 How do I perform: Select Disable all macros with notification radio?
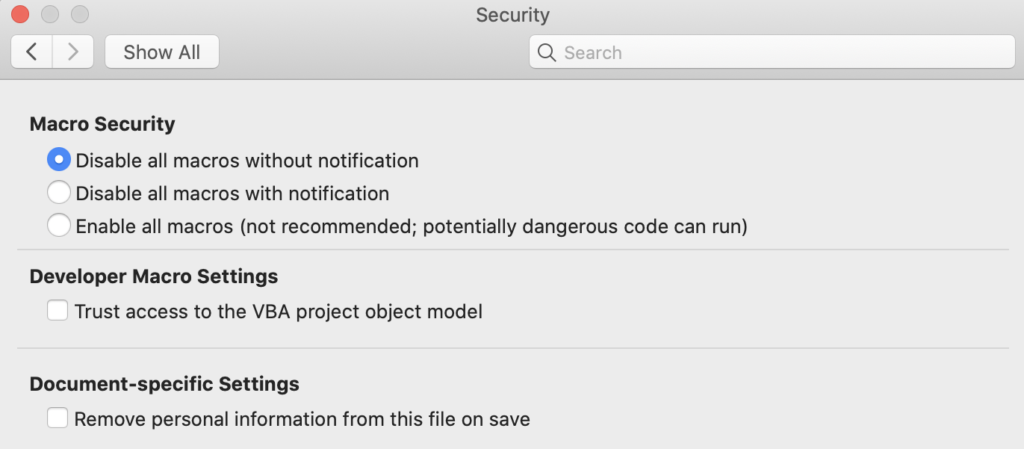tap(59, 193)
